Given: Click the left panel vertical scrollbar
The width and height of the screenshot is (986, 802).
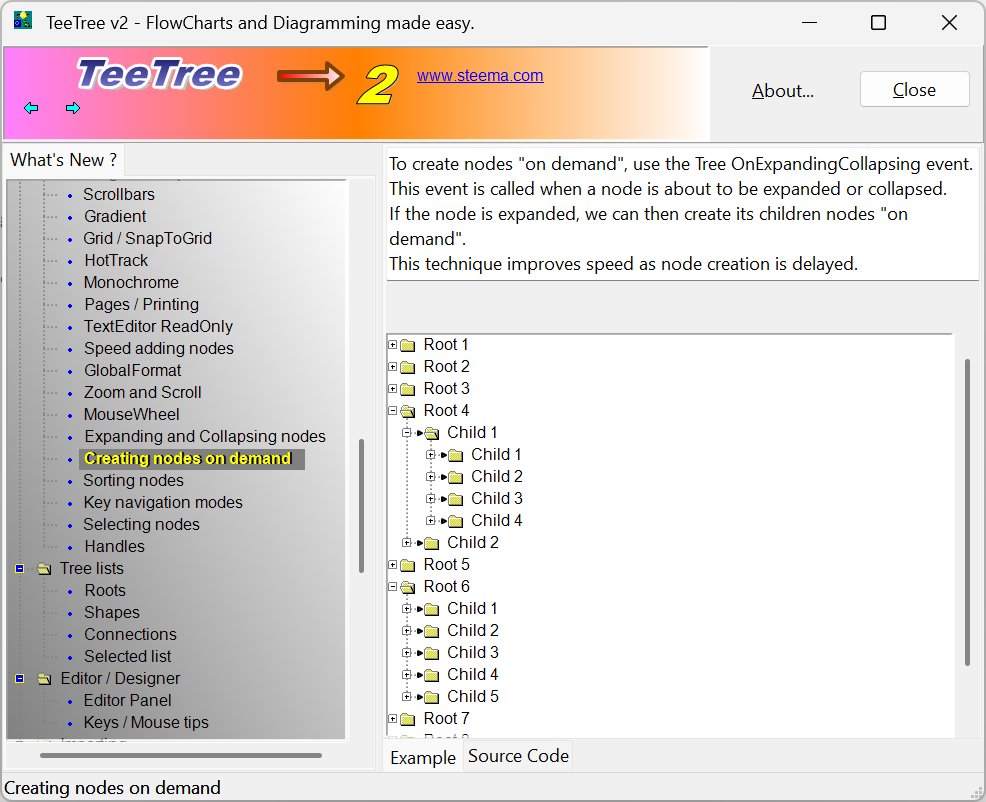Looking at the screenshot, I should (362, 506).
